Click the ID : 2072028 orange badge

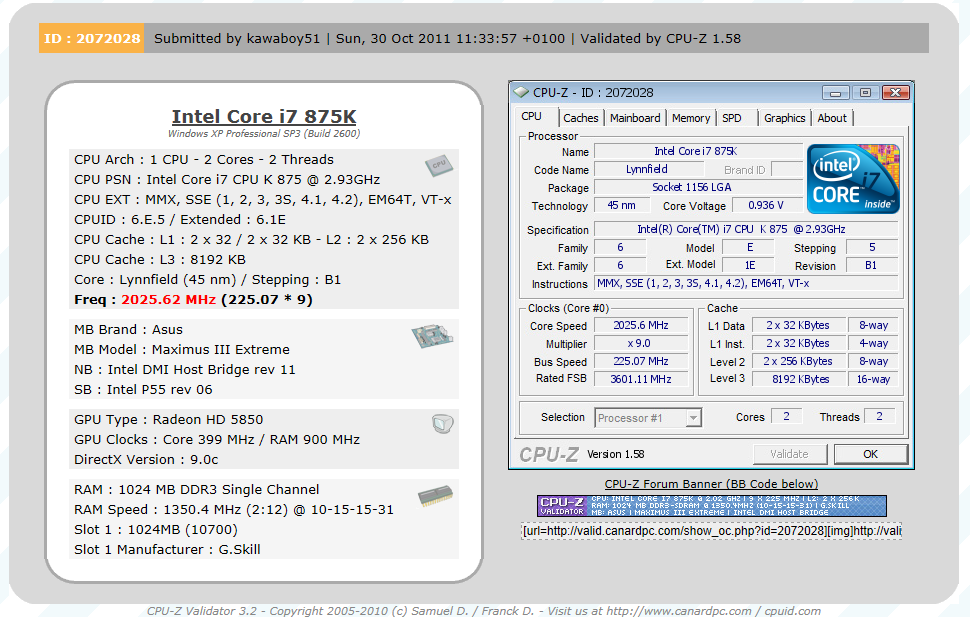point(92,38)
